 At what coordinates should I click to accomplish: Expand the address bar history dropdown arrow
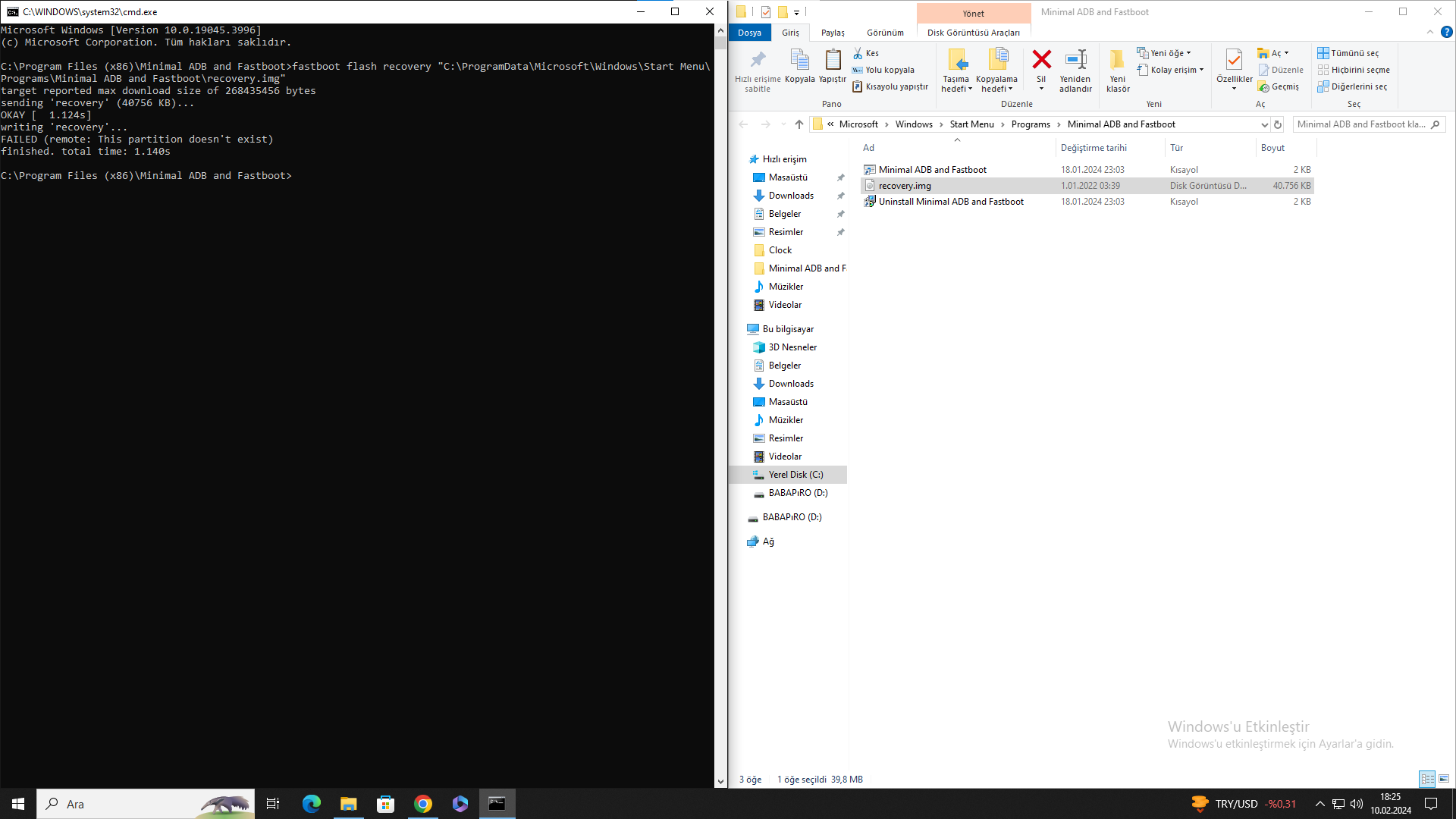pos(1264,124)
